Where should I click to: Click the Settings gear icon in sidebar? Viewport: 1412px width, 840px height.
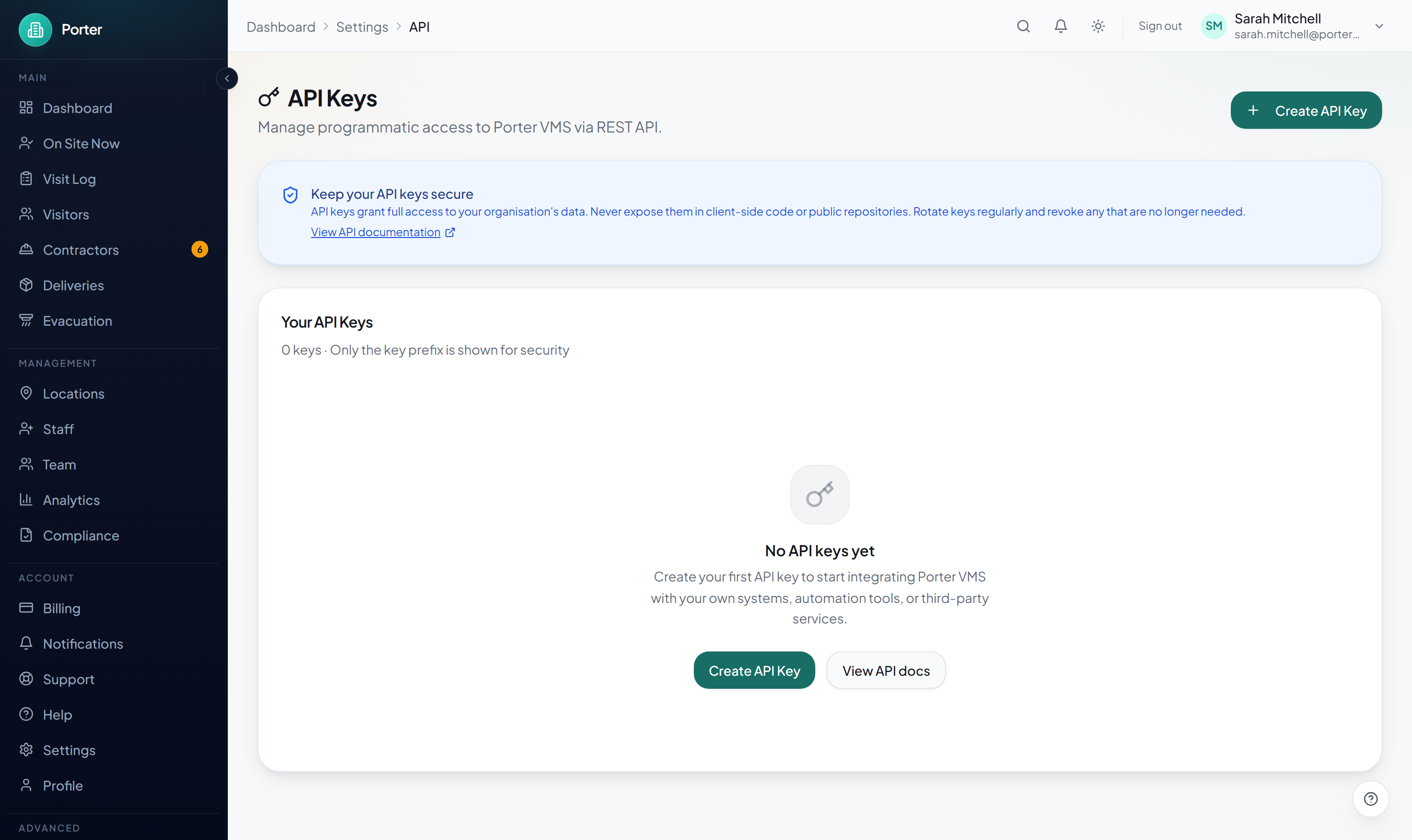click(26, 750)
